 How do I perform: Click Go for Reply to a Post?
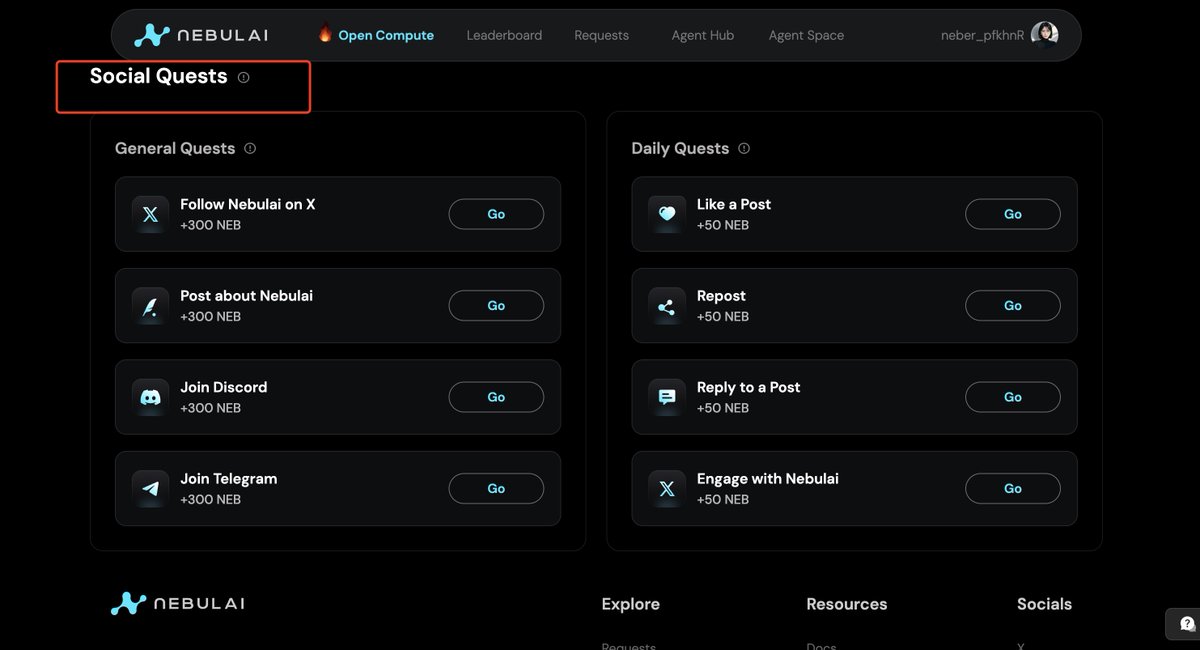1013,397
